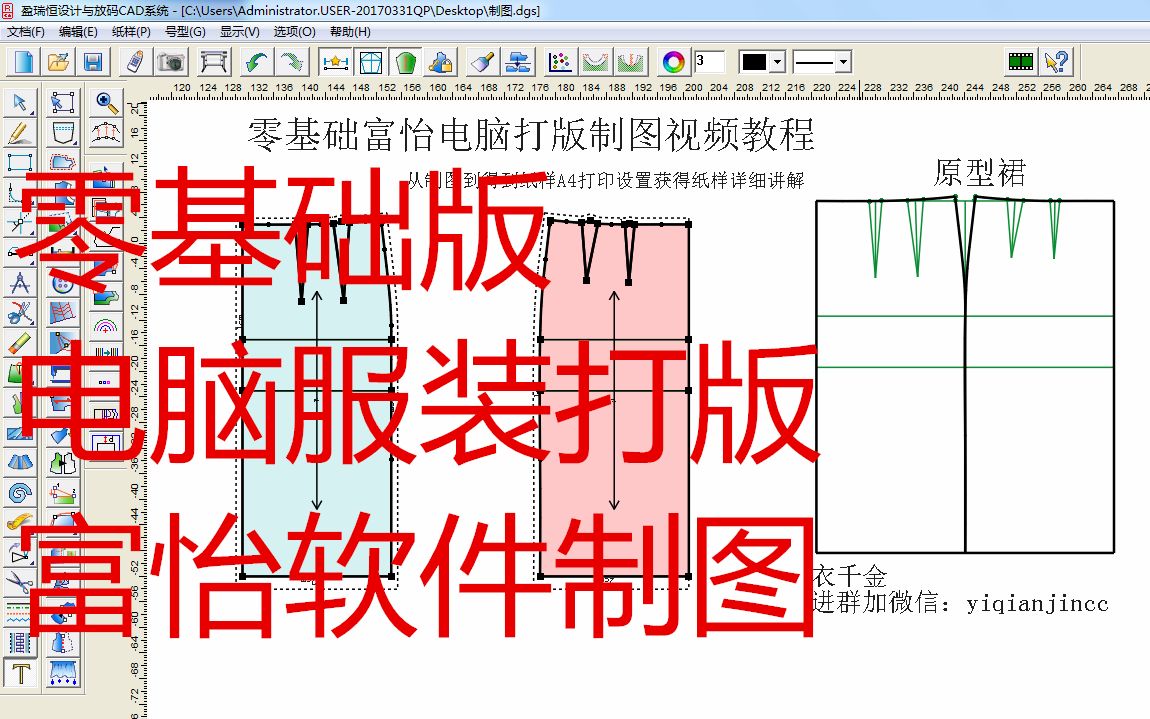1150x719 pixels.
Task: Open the 帮助(H) menu
Action: click(350, 32)
